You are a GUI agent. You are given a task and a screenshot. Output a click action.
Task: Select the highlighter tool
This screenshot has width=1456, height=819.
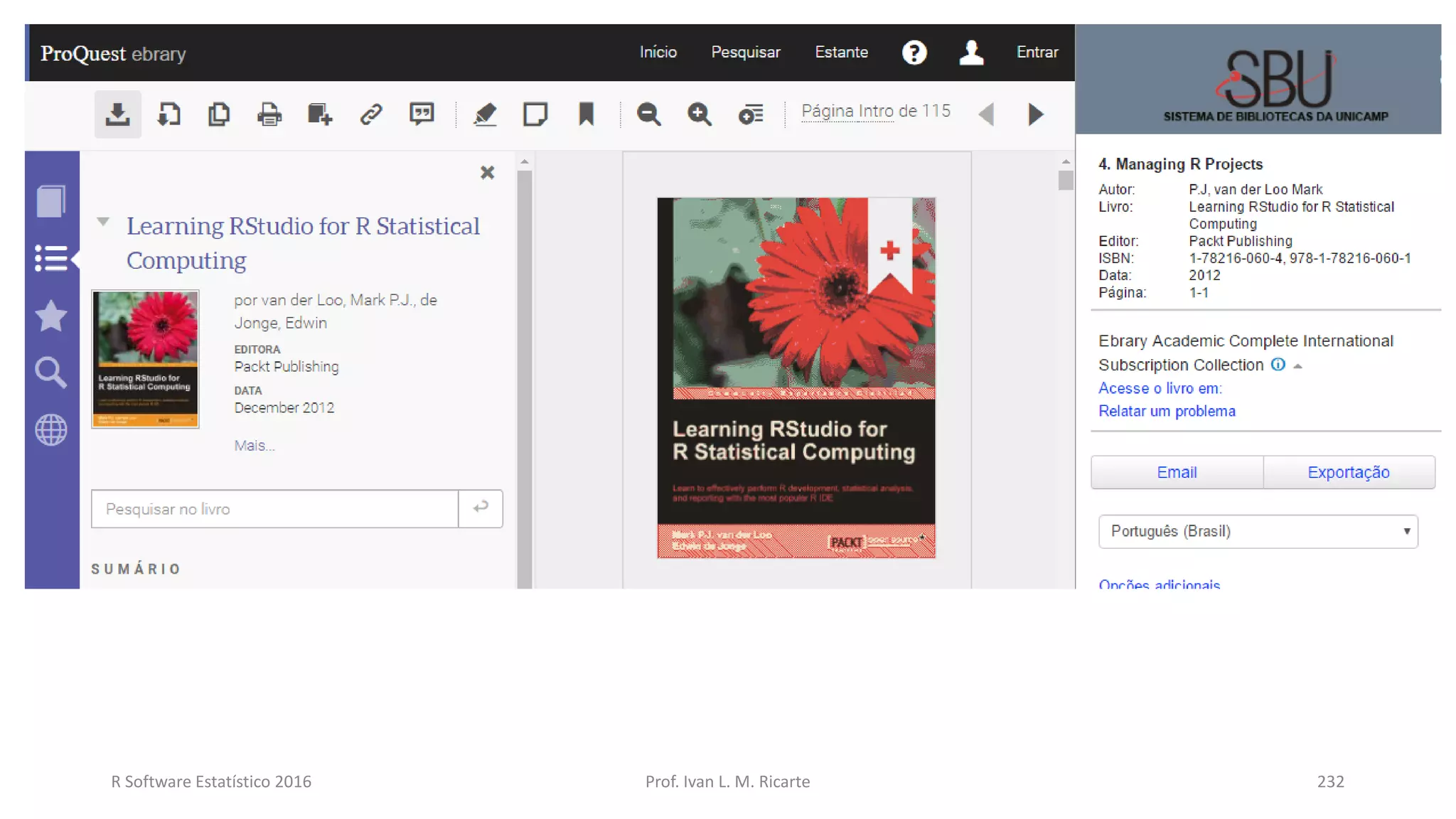tap(485, 114)
